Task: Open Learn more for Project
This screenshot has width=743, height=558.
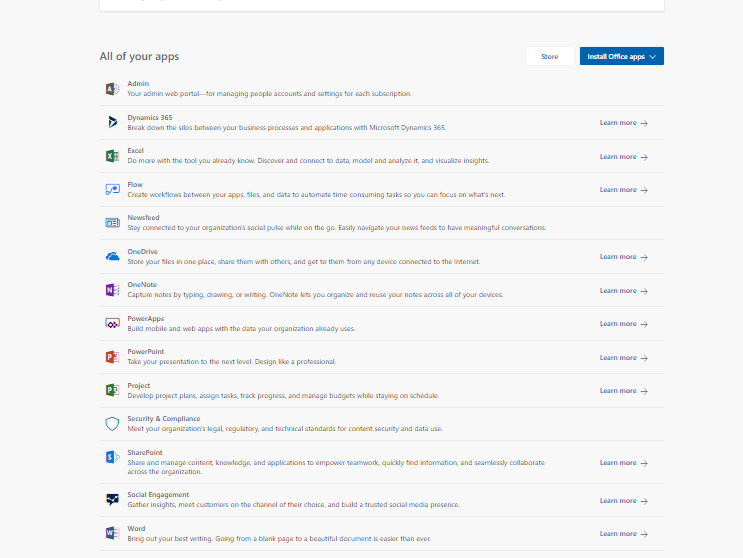Action: (624, 391)
